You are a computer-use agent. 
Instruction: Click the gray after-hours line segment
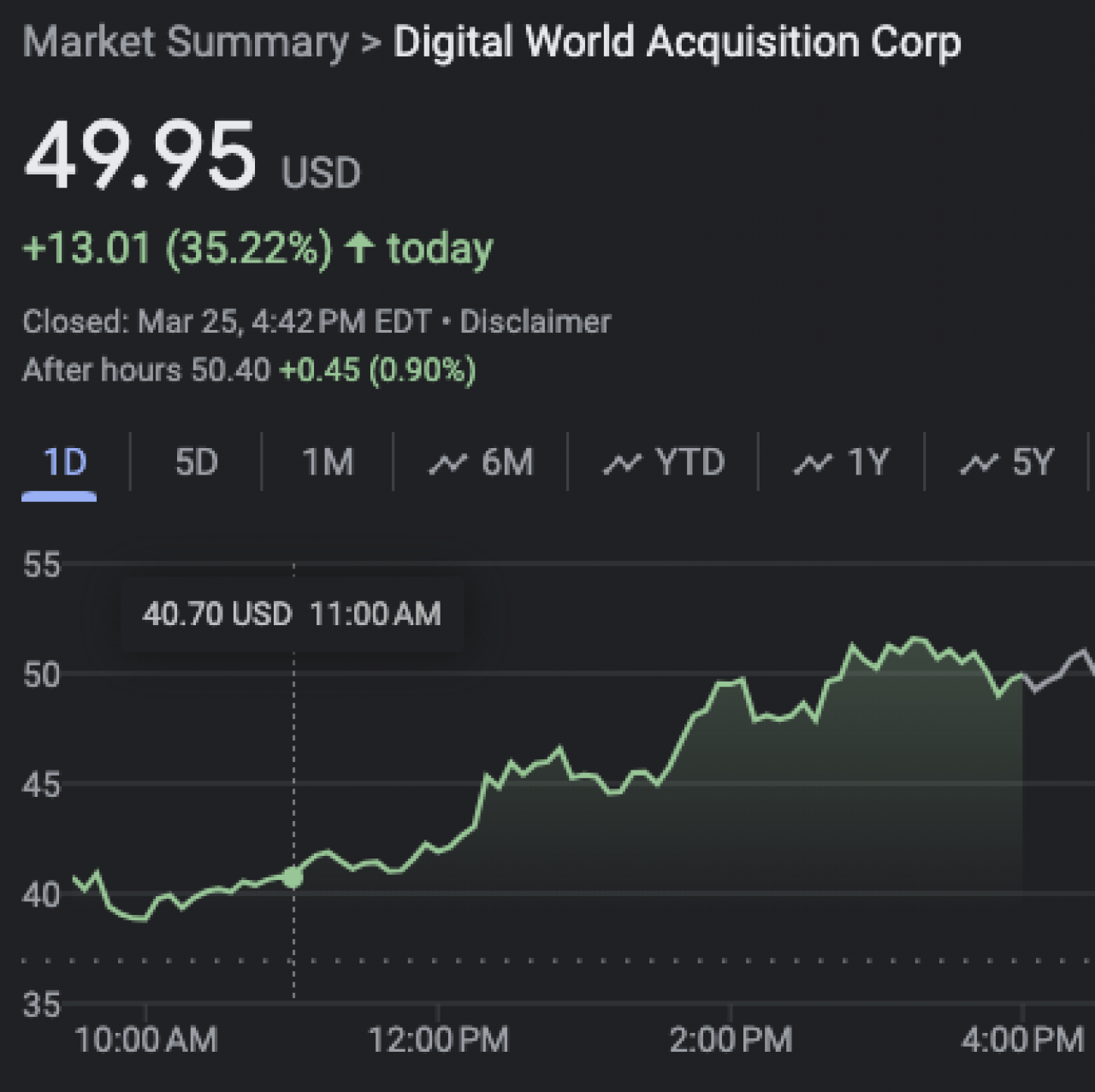tap(1059, 670)
